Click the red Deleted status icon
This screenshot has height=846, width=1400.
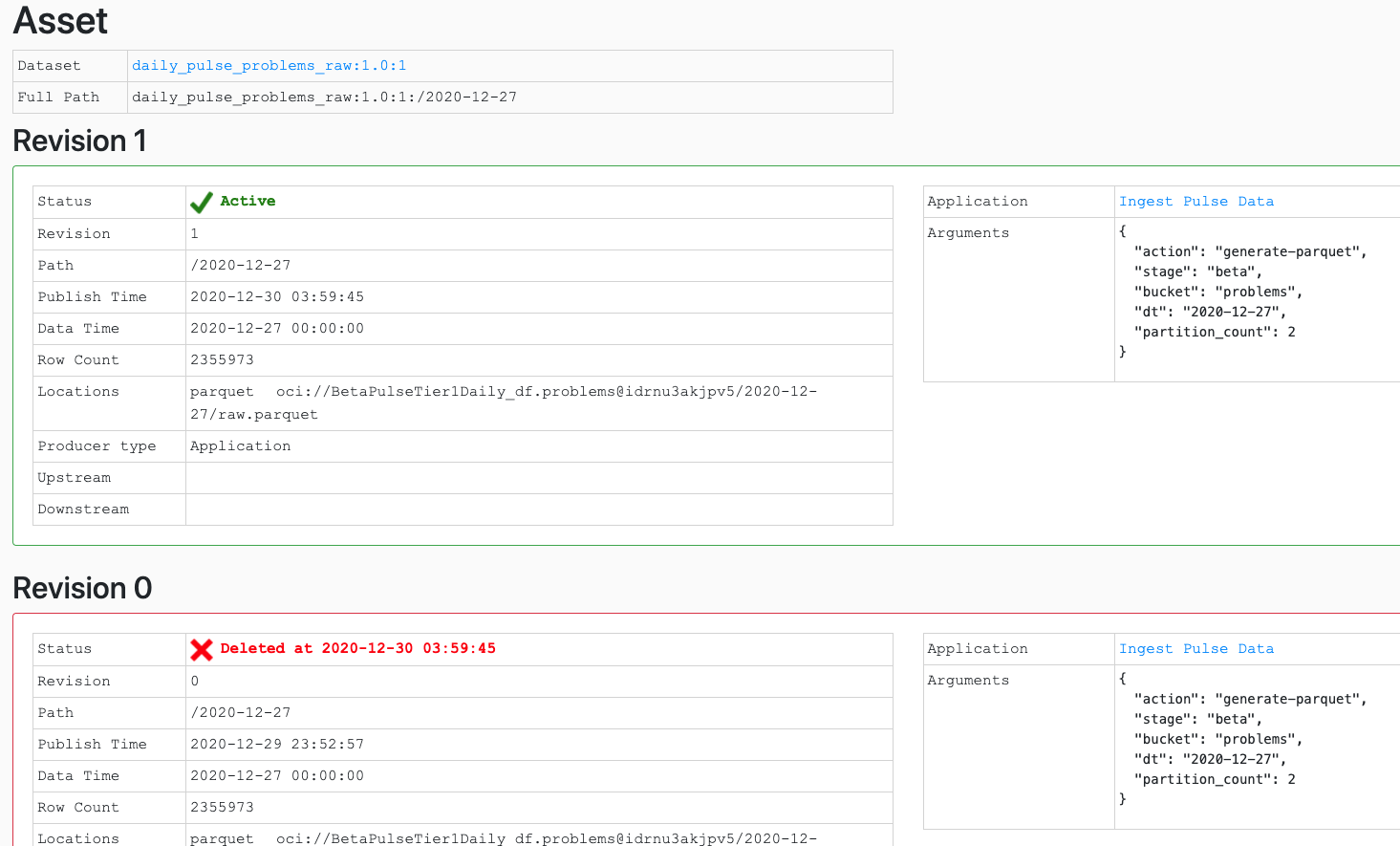[201, 648]
